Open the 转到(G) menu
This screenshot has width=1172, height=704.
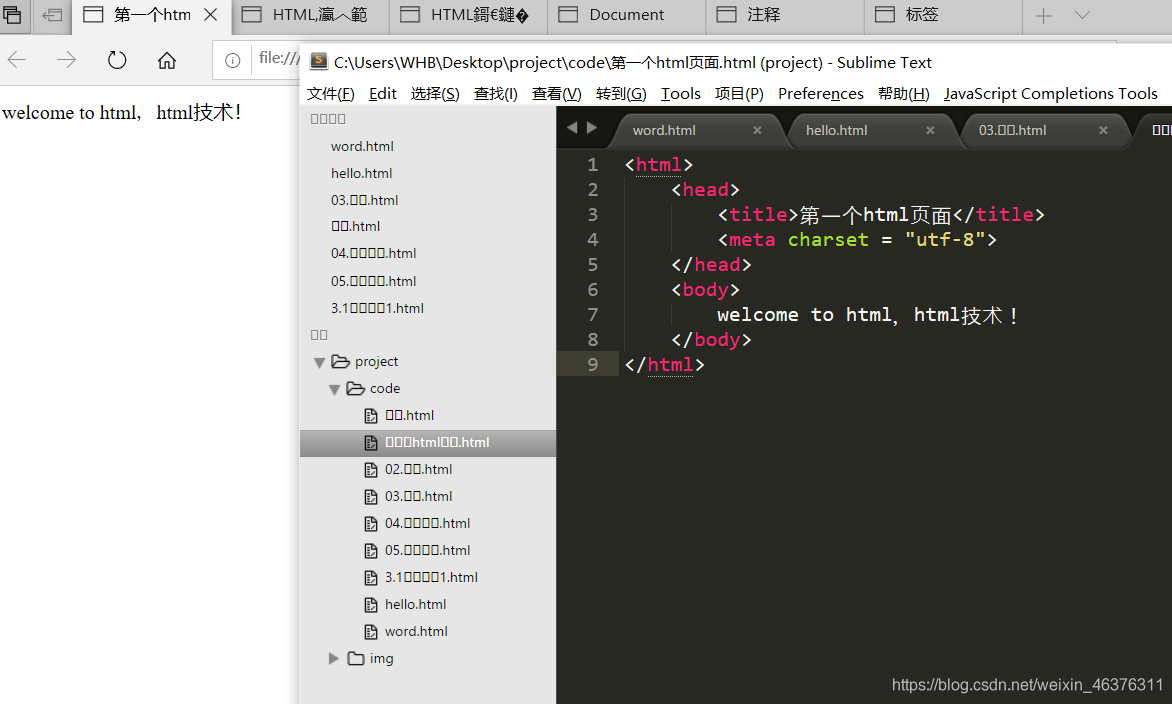(621, 93)
